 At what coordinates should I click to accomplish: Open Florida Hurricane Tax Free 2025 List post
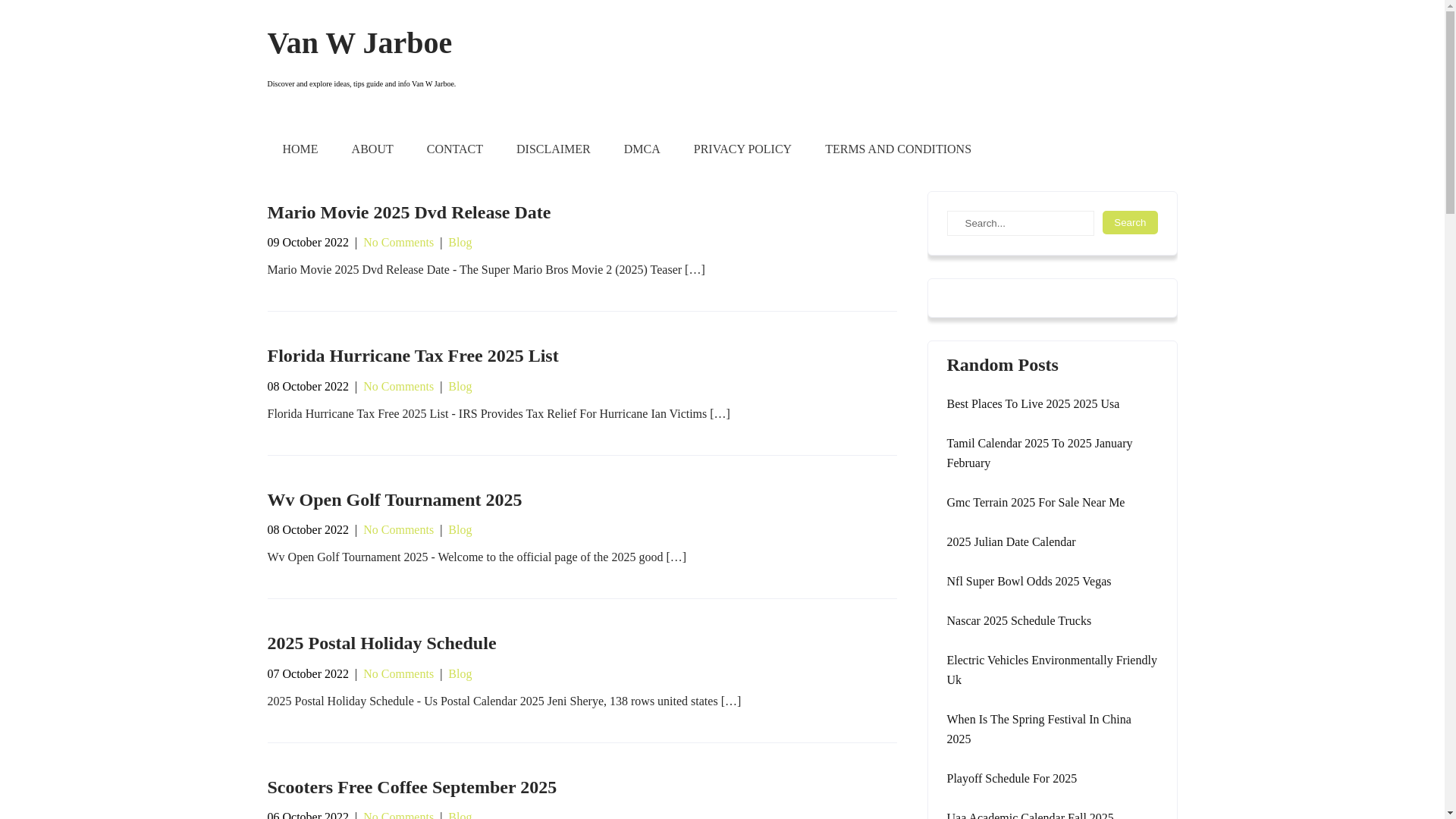click(413, 356)
